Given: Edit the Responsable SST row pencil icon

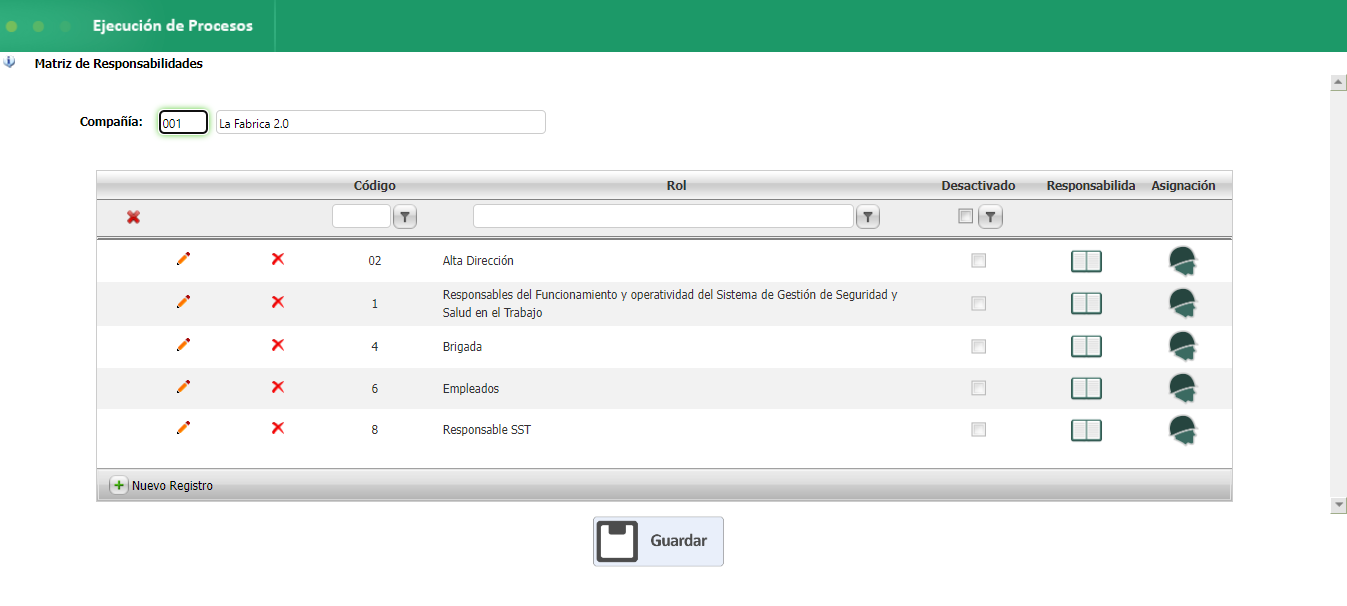Looking at the screenshot, I should point(183,428).
